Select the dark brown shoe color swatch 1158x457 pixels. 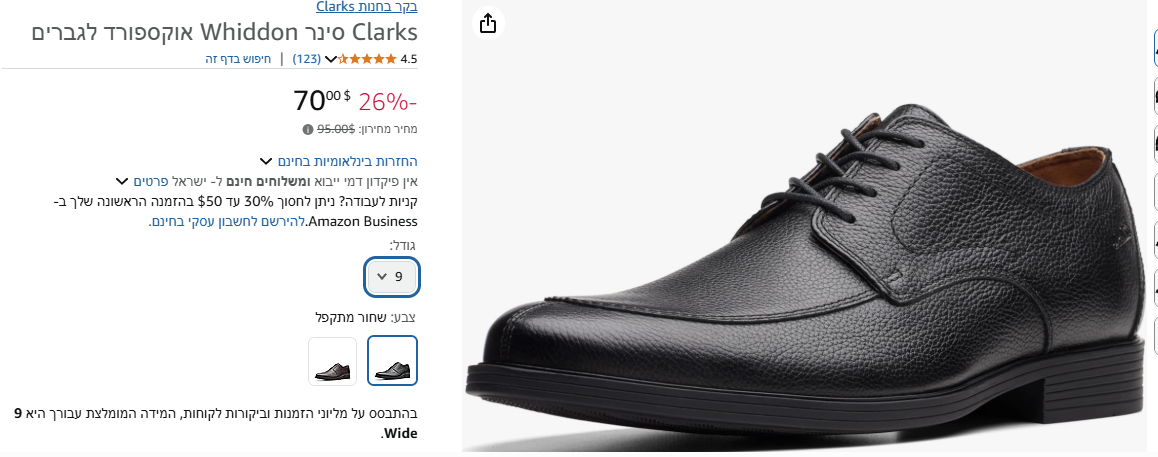coord(332,361)
